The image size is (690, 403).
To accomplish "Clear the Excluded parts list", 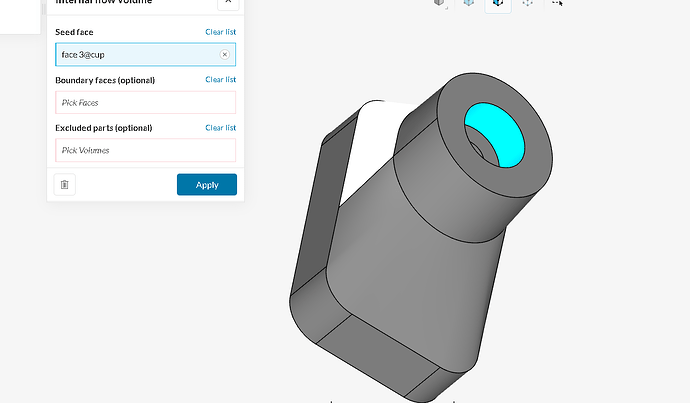I will pyautogui.click(x=220, y=128).
